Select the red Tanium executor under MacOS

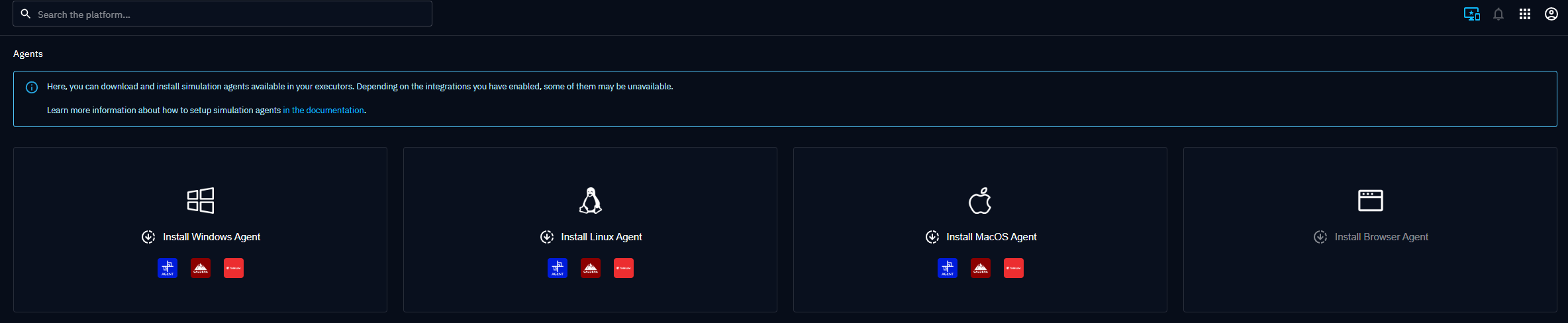(x=1014, y=268)
